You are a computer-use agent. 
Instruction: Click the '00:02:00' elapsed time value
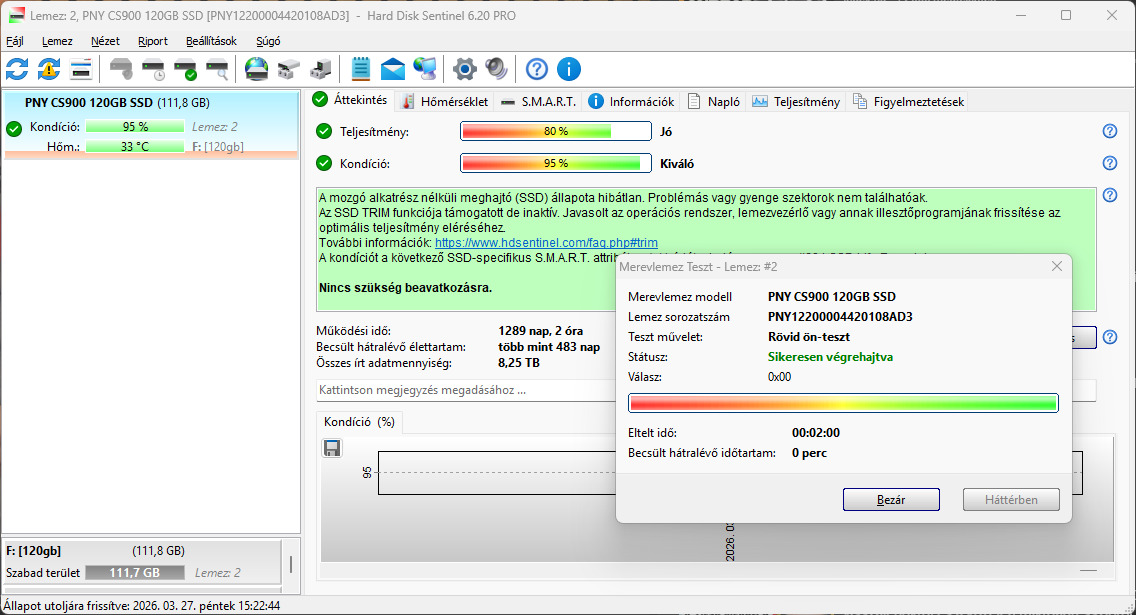click(816, 432)
